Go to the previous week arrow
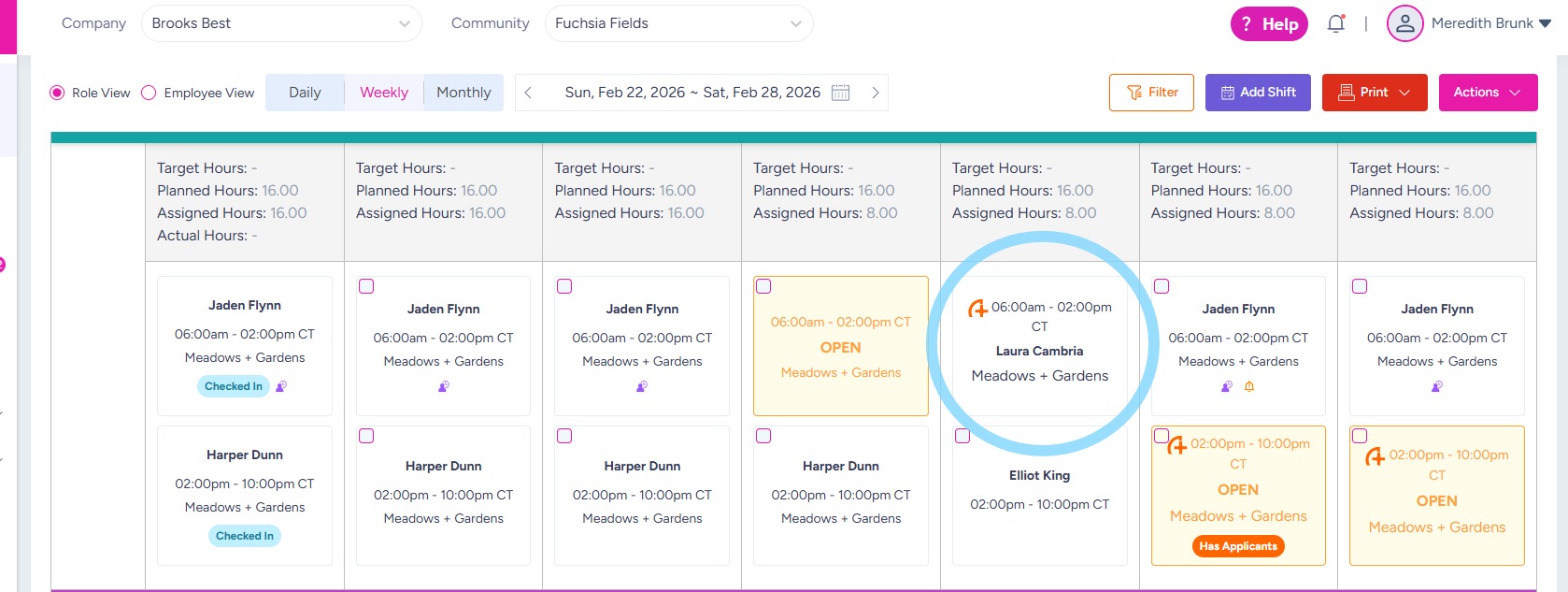 (x=529, y=93)
